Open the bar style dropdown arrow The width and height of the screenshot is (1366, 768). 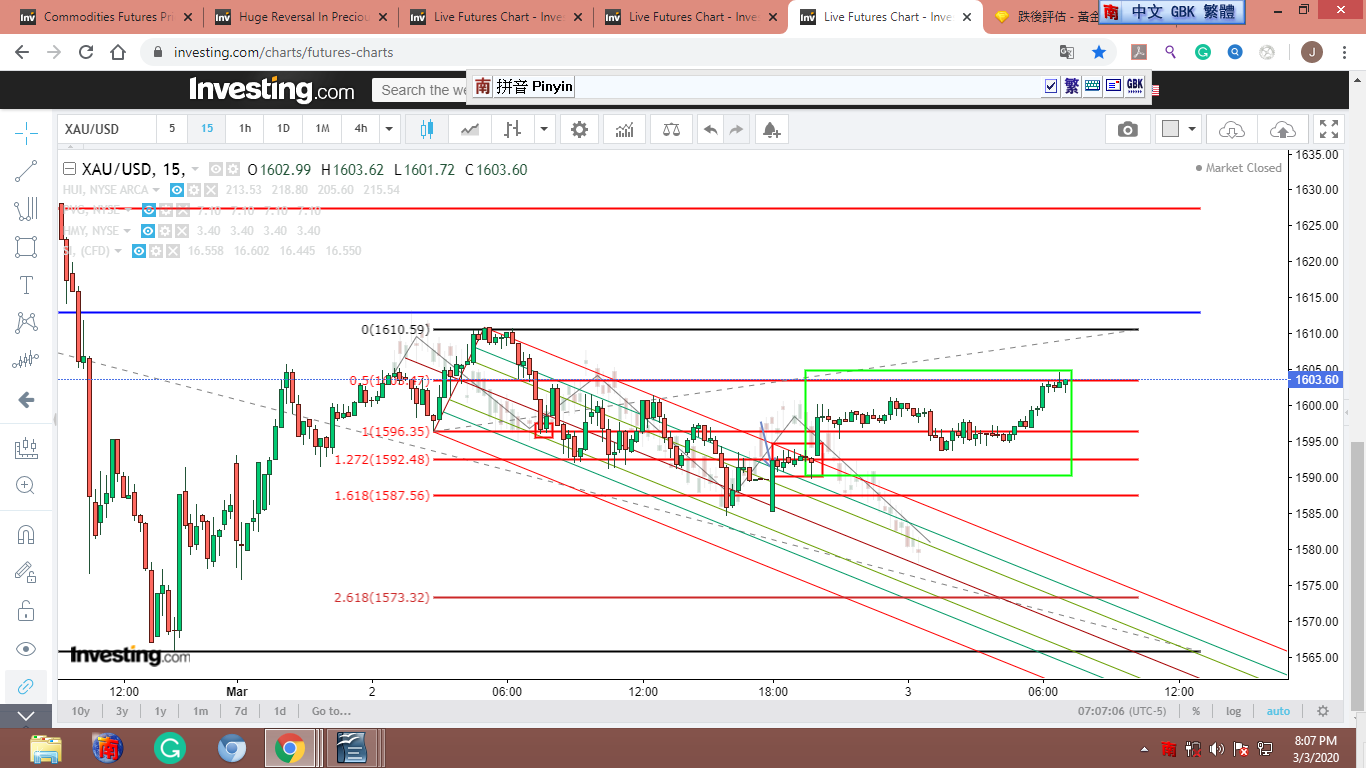click(x=544, y=129)
